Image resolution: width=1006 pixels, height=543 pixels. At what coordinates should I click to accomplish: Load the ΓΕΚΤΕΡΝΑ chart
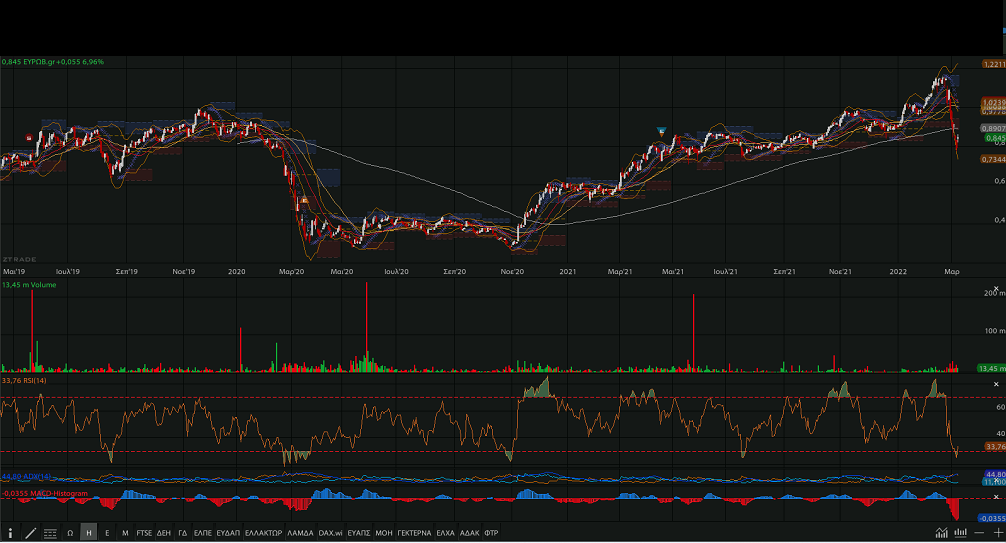click(413, 533)
